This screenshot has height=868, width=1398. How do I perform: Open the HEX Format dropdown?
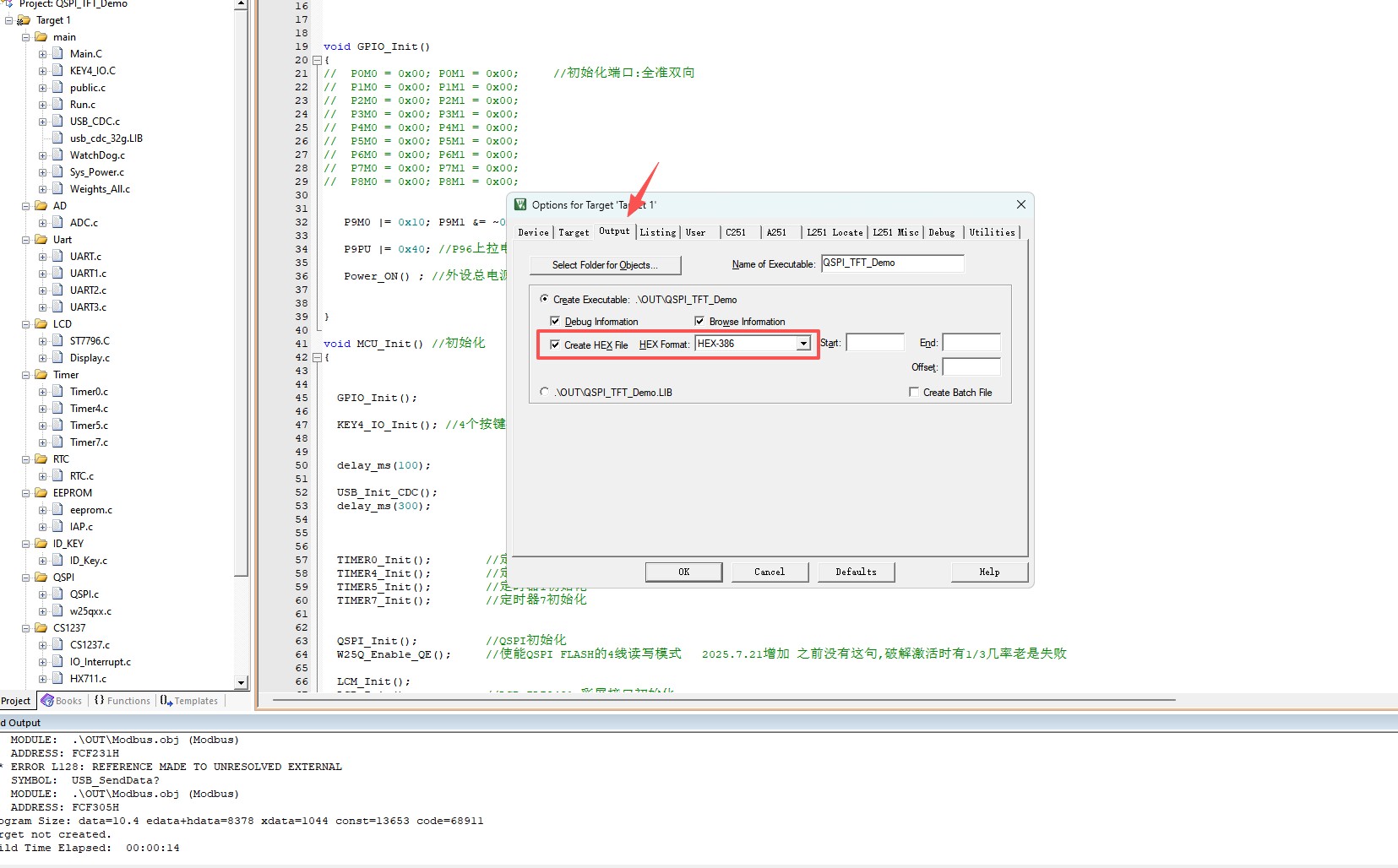(803, 344)
